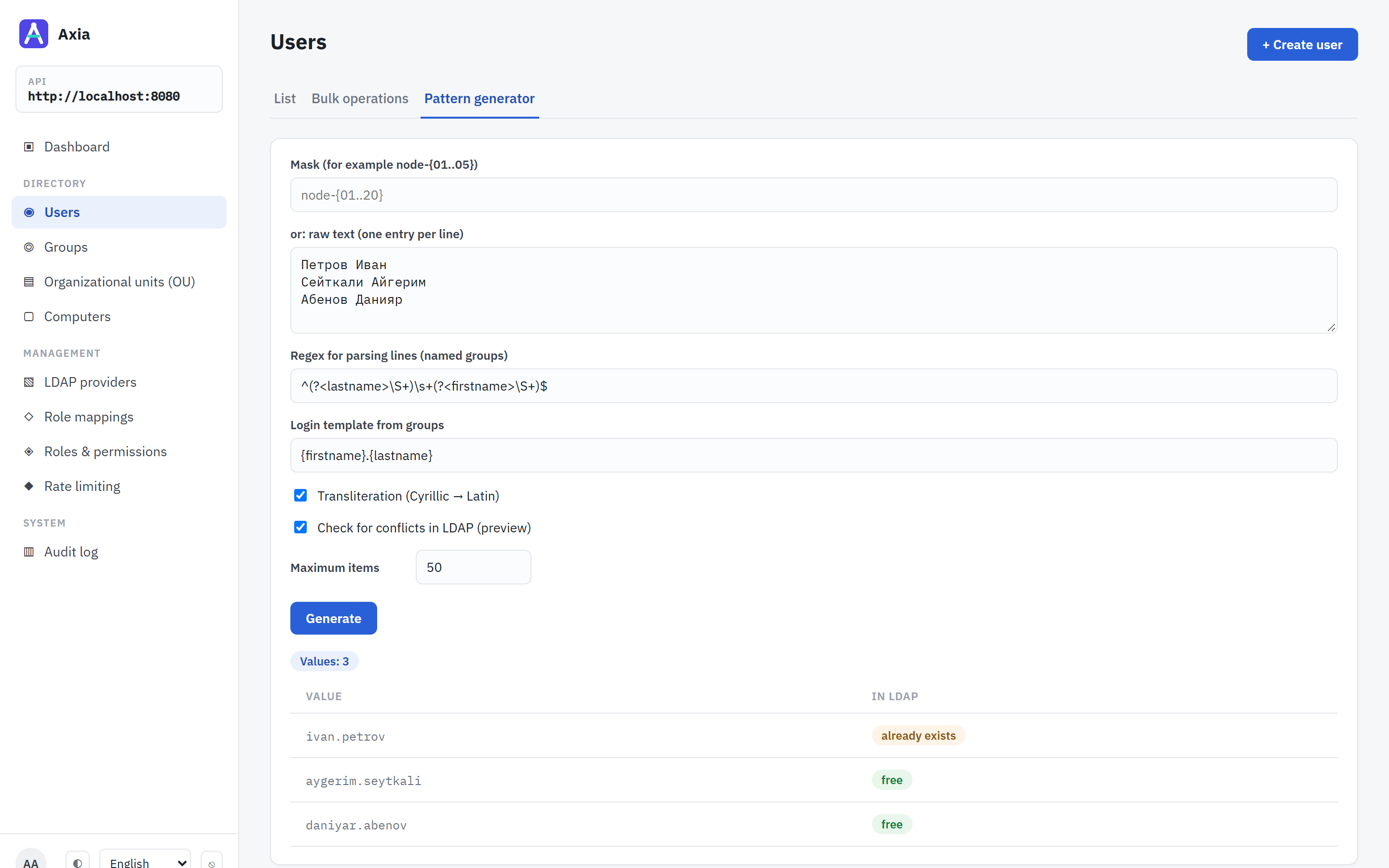Open Computers via its sidebar icon
Image resolution: width=1389 pixels, height=868 pixels.
coord(29,316)
